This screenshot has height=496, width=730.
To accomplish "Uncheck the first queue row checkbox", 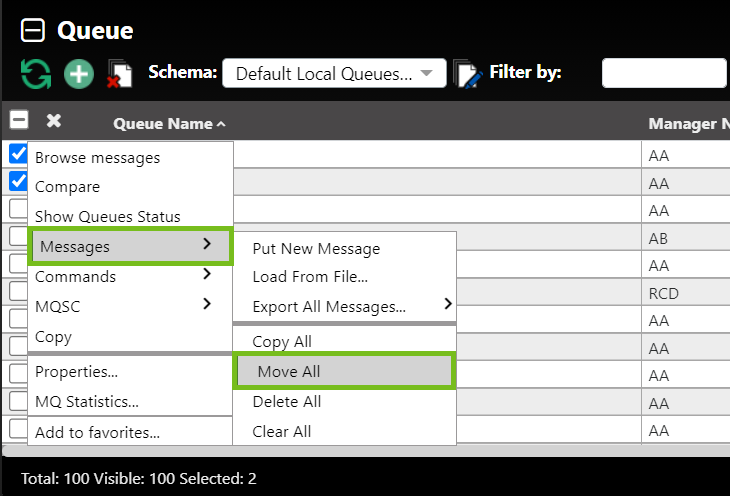I will pyautogui.click(x=18, y=154).
